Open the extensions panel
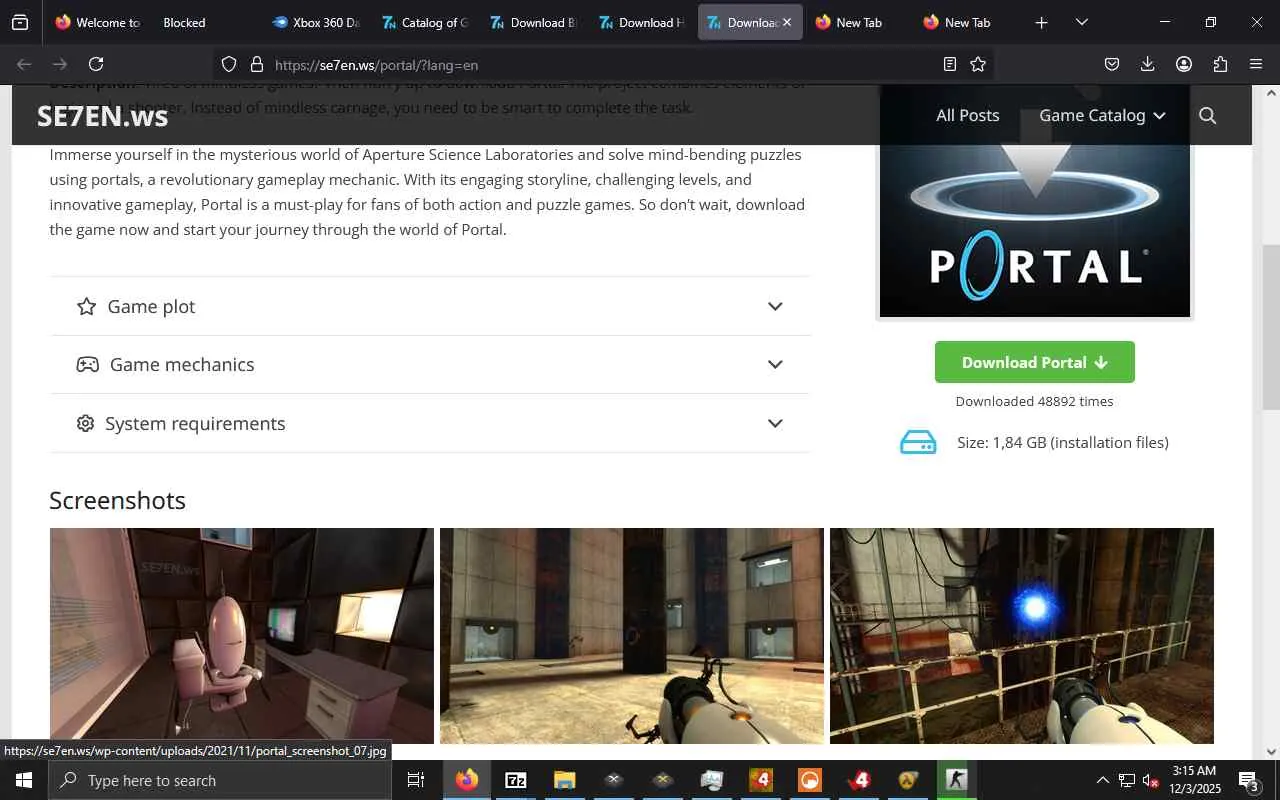1280x800 pixels. (x=1220, y=64)
